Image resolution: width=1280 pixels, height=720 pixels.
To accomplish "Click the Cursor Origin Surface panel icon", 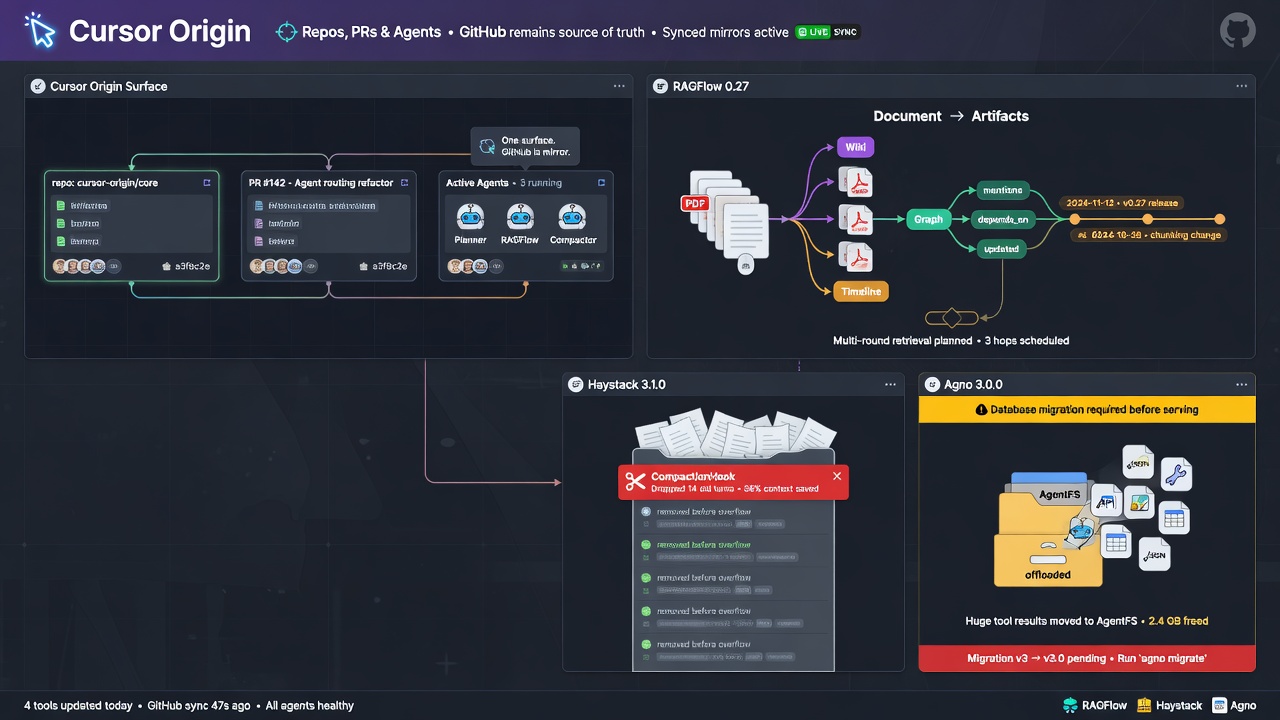I will click(38, 86).
